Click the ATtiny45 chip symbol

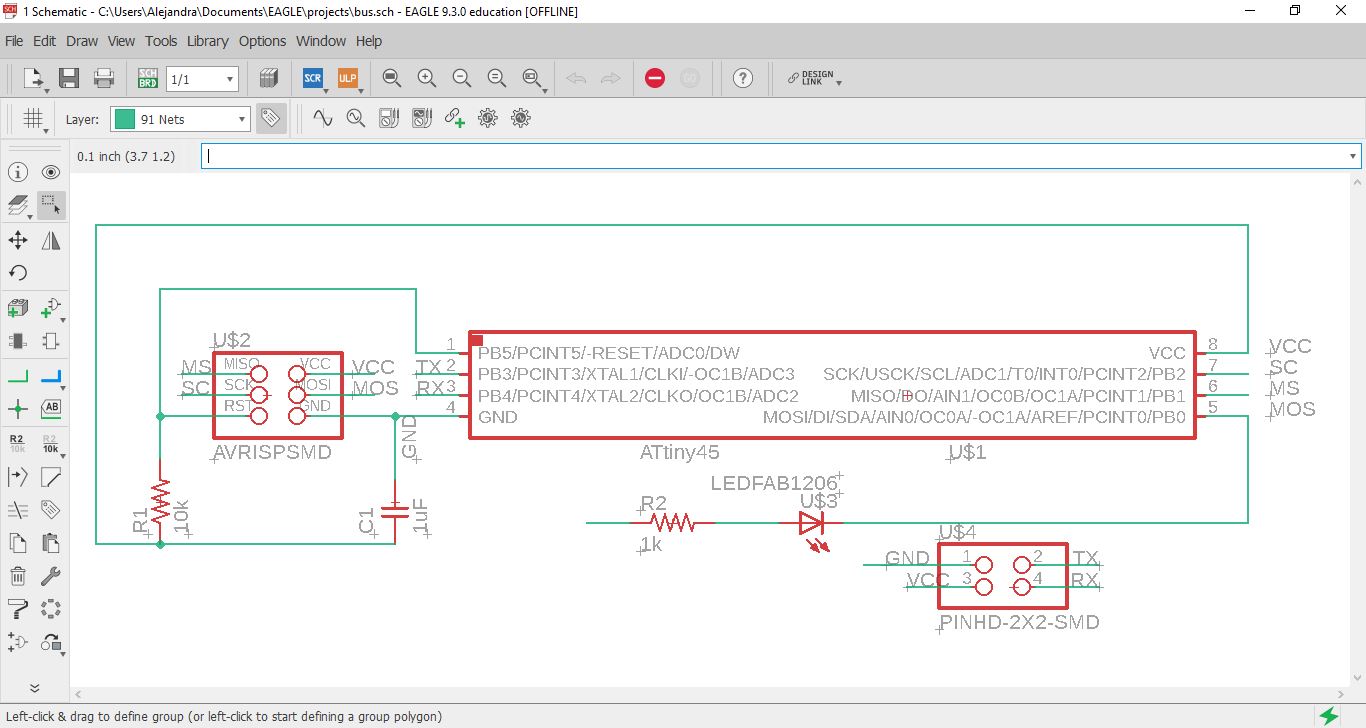(832, 385)
